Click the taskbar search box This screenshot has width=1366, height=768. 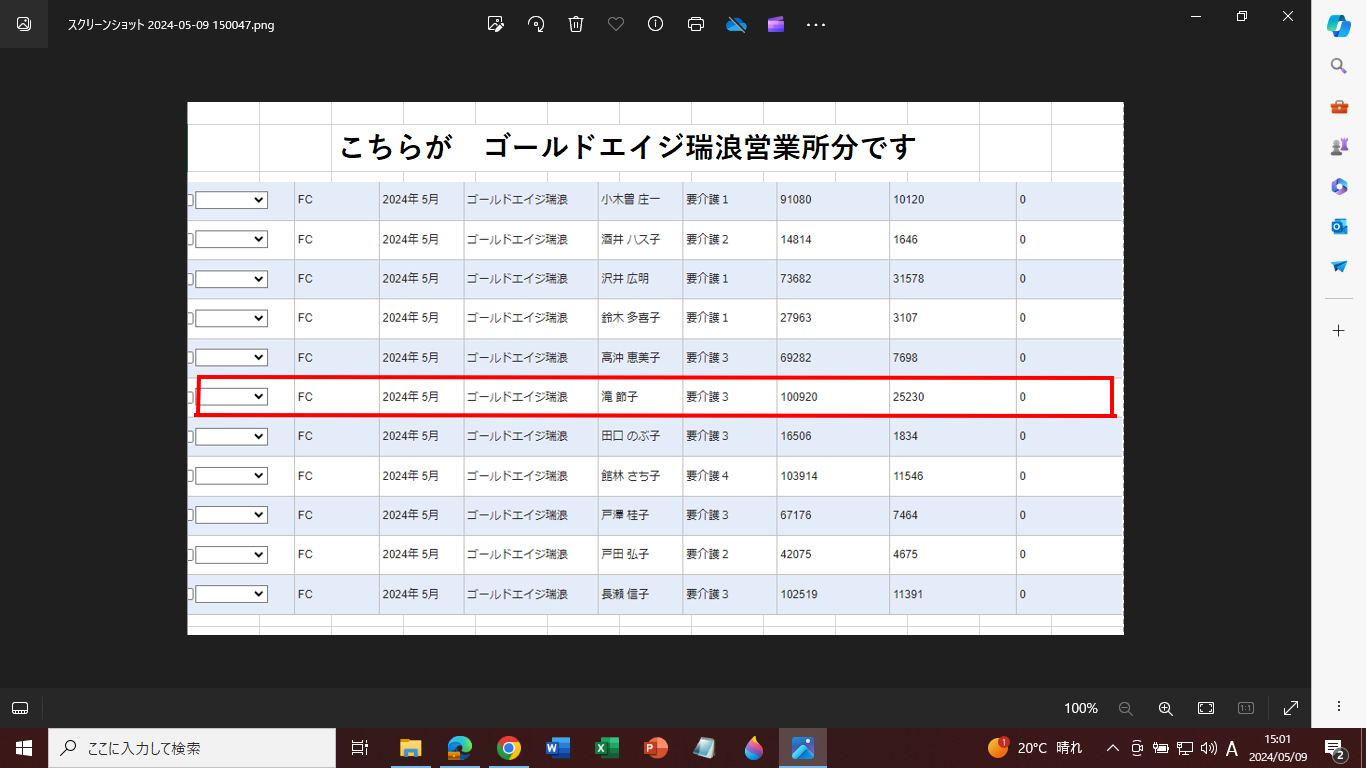pos(192,748)
